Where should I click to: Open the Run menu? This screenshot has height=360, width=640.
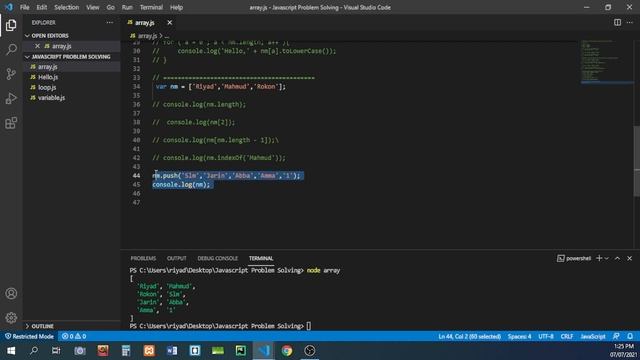(127, 7)
